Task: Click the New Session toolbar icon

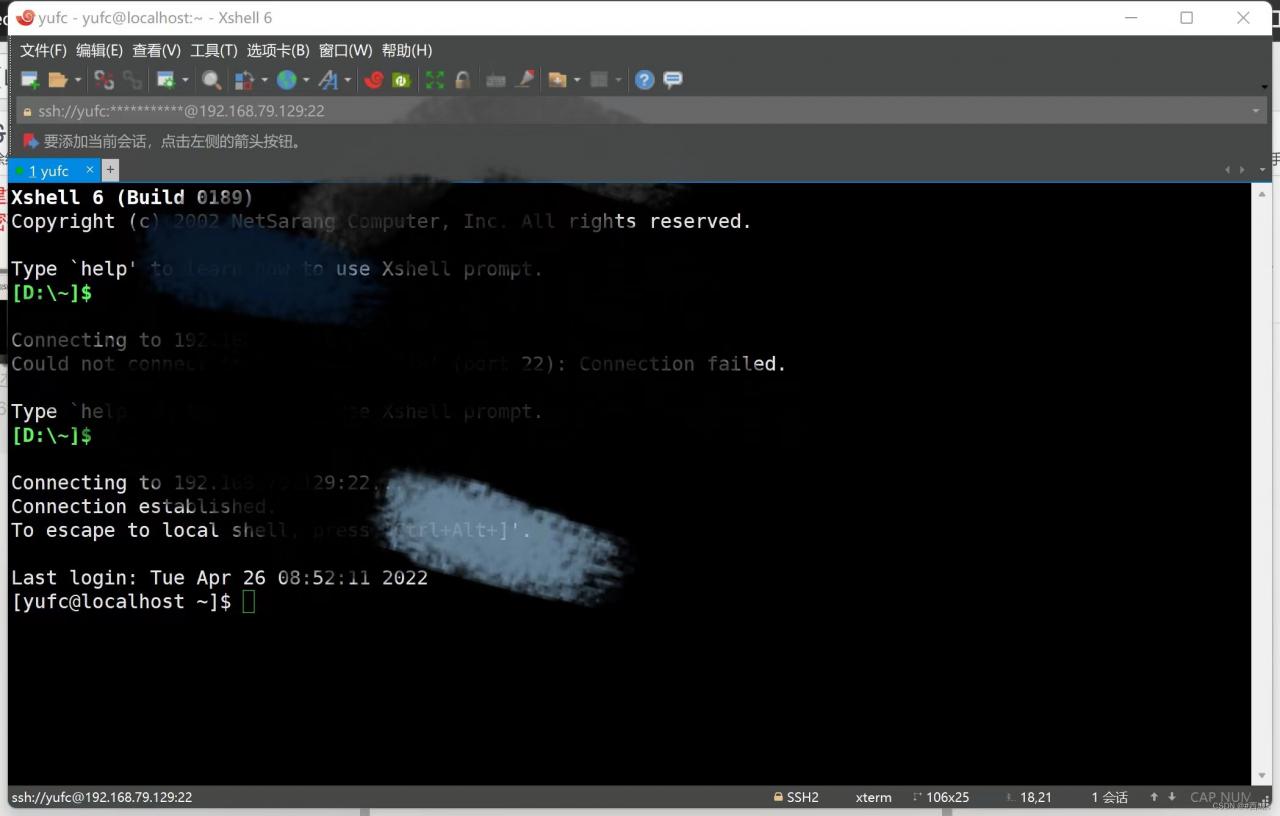Action: tap(30, 80)
